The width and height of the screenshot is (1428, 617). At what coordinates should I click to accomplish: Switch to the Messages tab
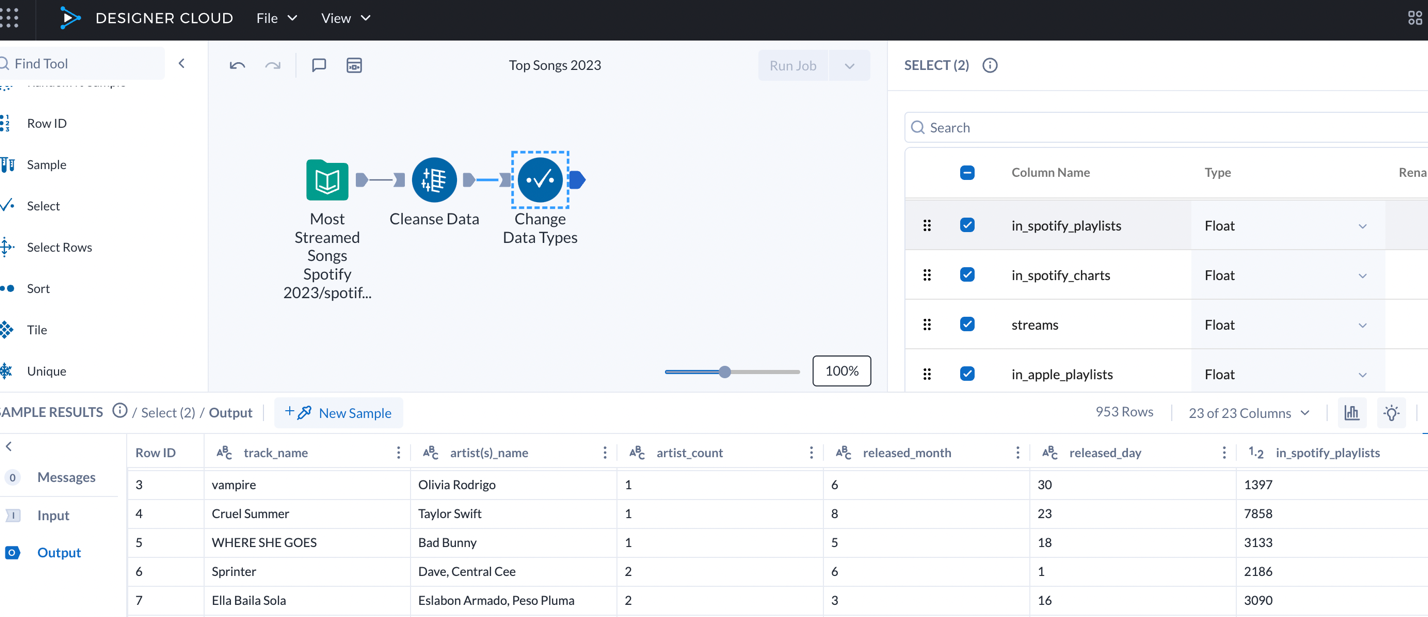point(64,477)
